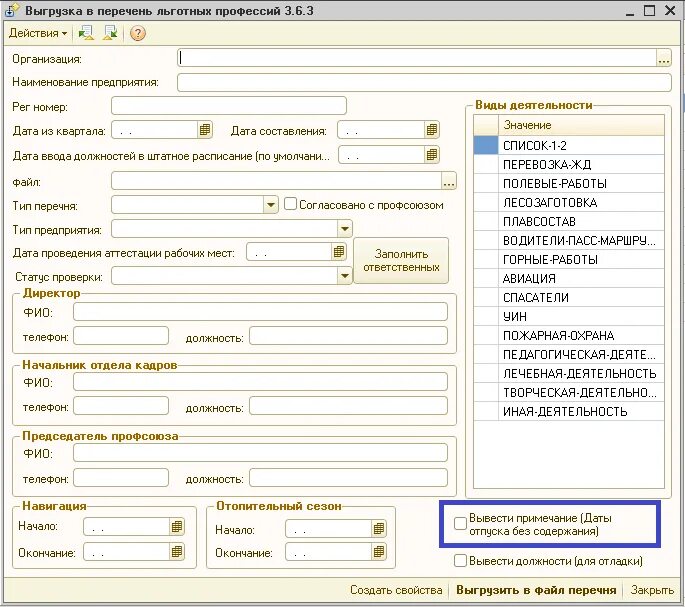Viewport: 685px width, 607px height.
Task: Click the window title bar app icon
Action: (x=12, y=10)
